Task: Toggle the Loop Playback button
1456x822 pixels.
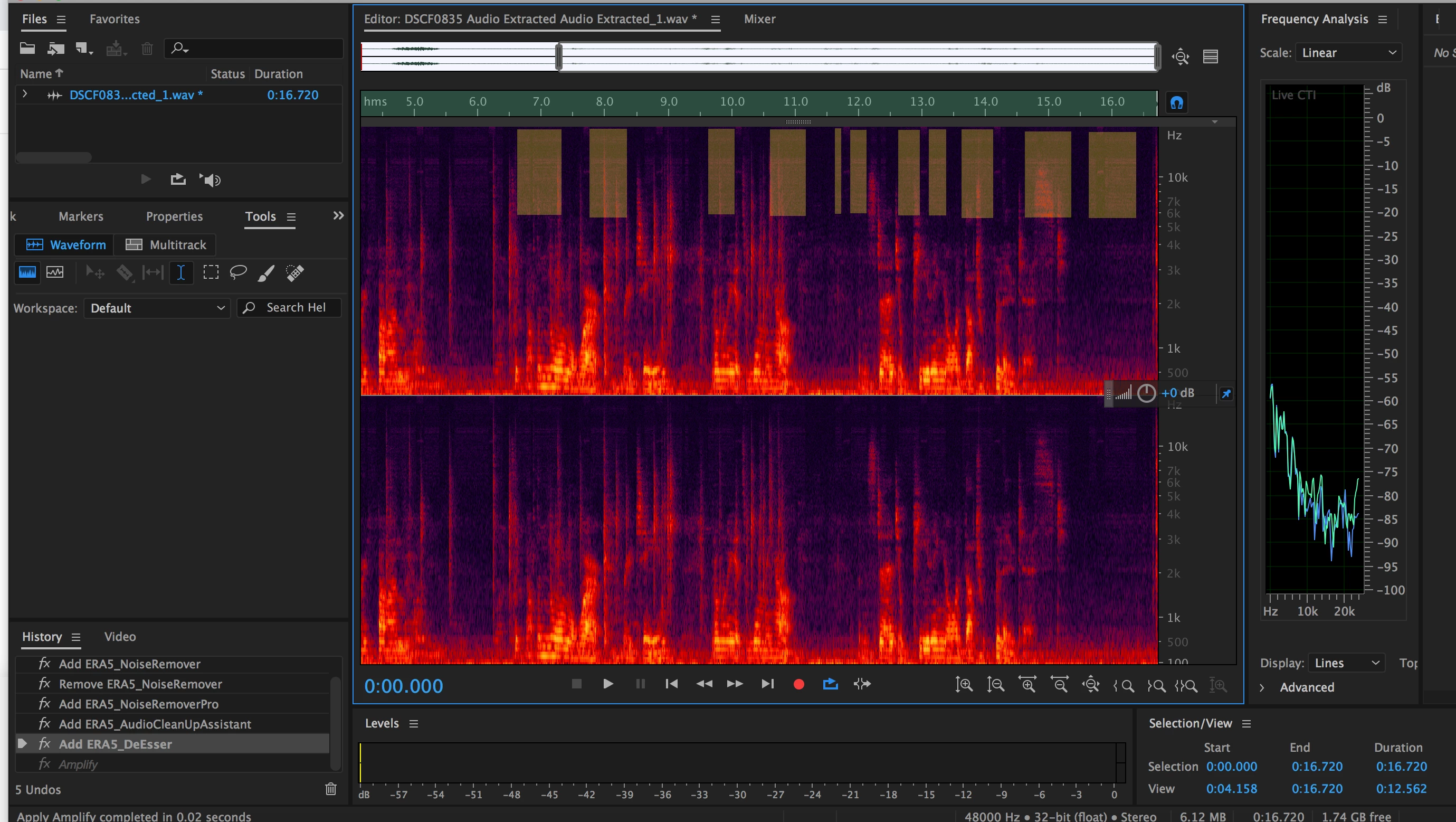Action: [830, 685]
